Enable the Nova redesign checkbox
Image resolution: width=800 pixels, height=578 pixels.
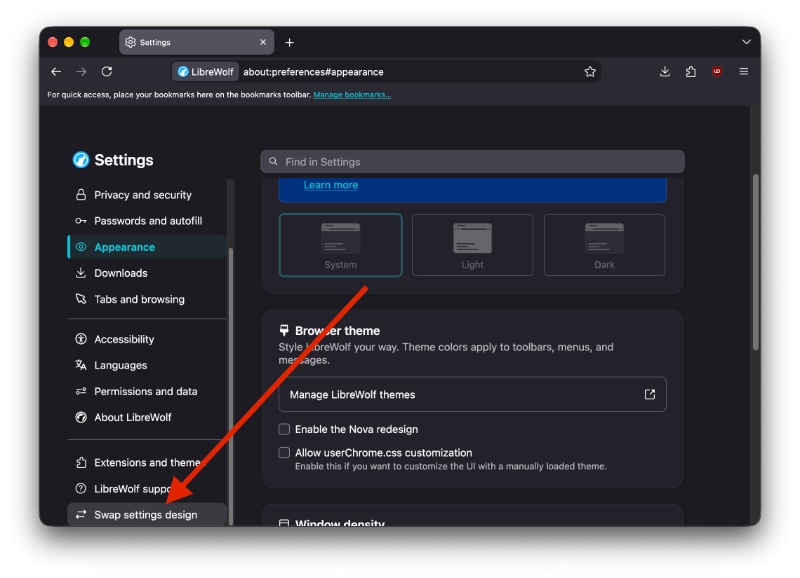284,429
